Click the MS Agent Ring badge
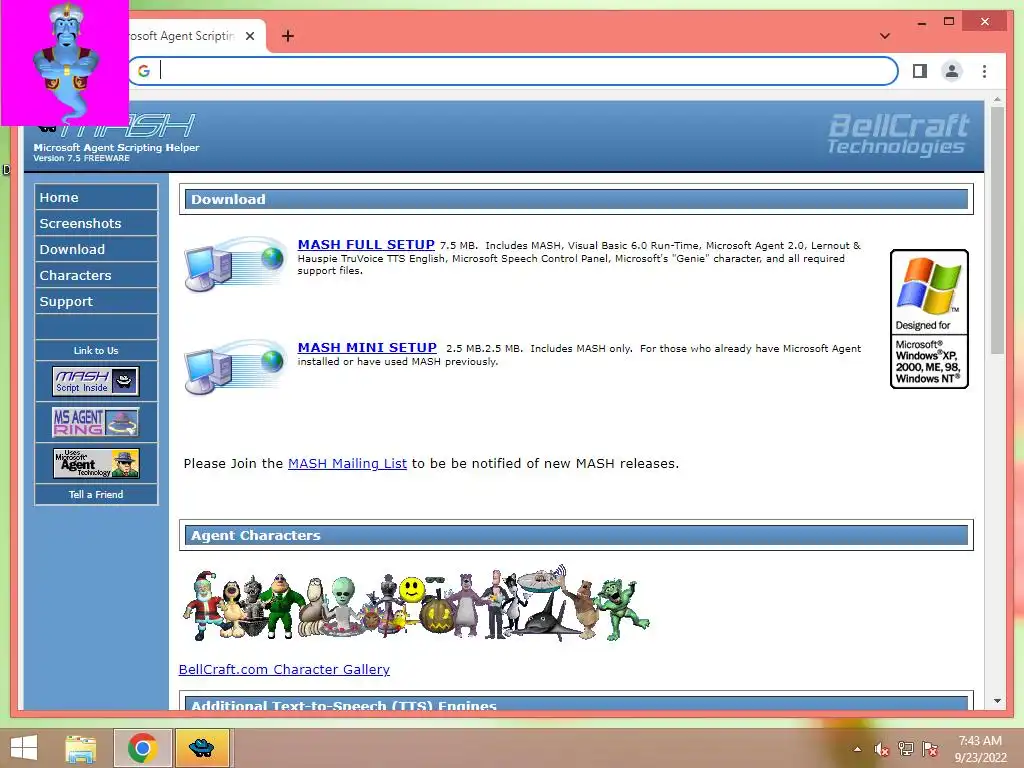 (96, 422)
